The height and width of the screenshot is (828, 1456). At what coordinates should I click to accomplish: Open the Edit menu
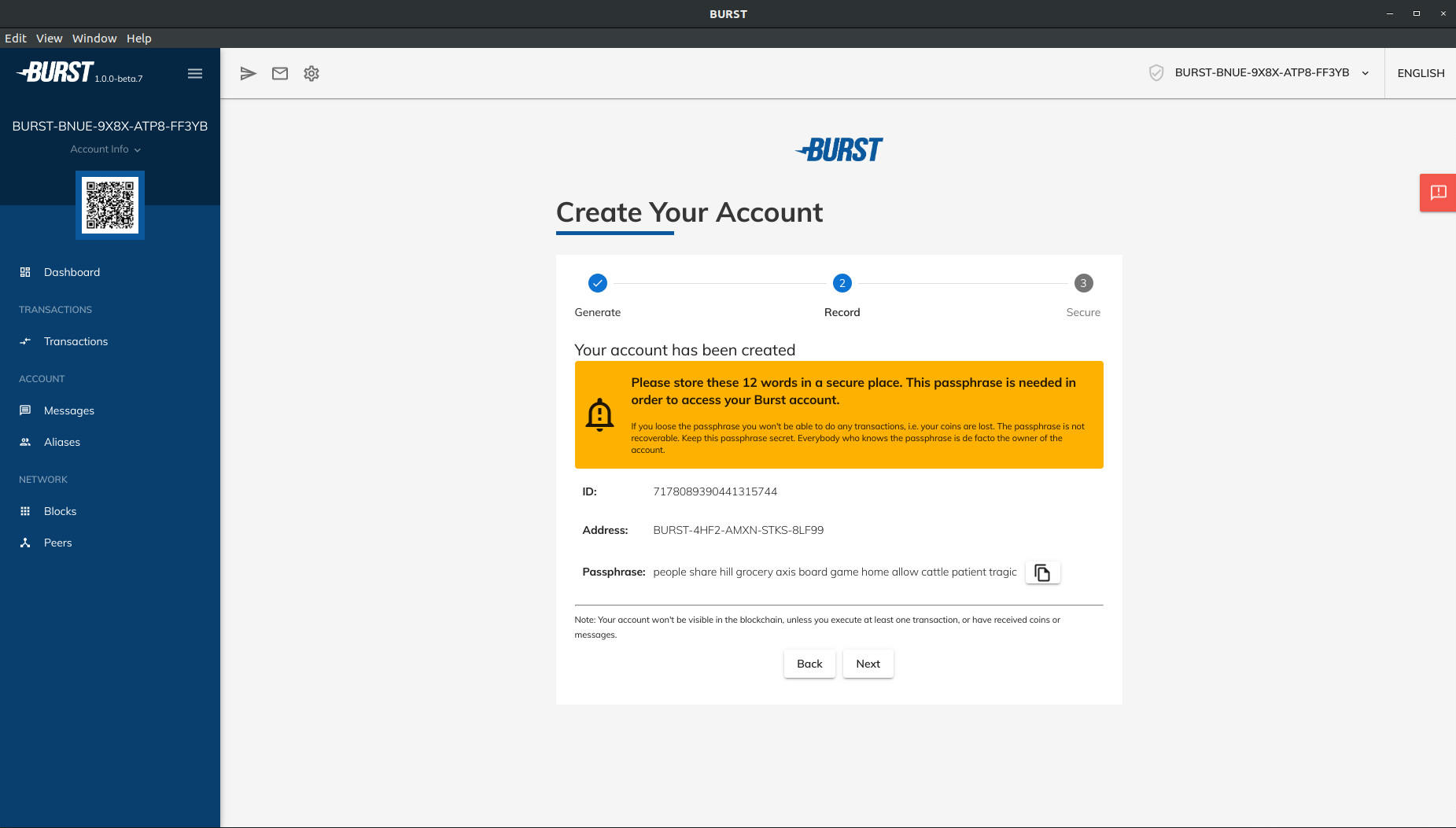coord(16,39)
